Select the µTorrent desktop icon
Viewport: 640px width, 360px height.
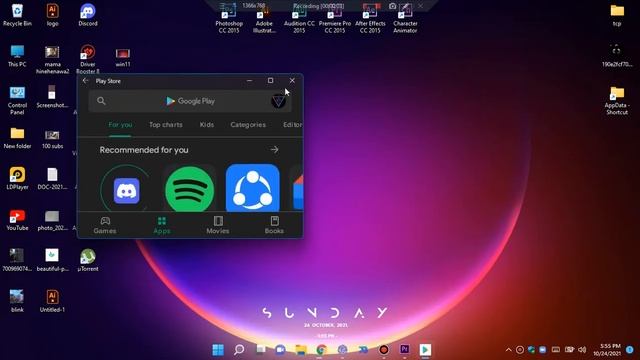88,260
